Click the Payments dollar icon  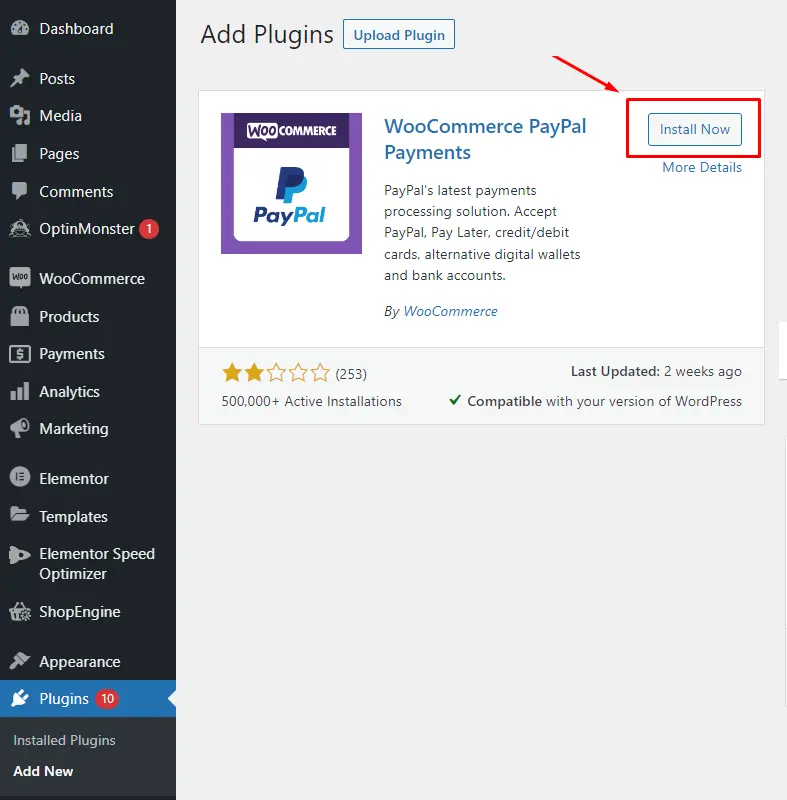coord(20,354)
